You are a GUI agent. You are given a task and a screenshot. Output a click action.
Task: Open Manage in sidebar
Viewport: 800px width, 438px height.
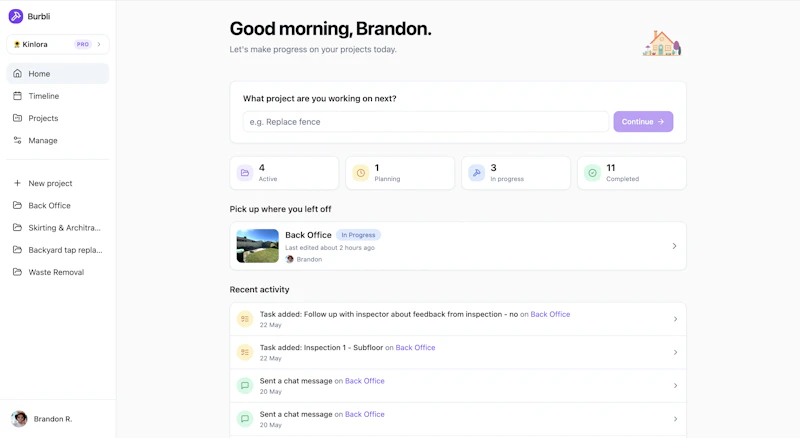point(58,140)
